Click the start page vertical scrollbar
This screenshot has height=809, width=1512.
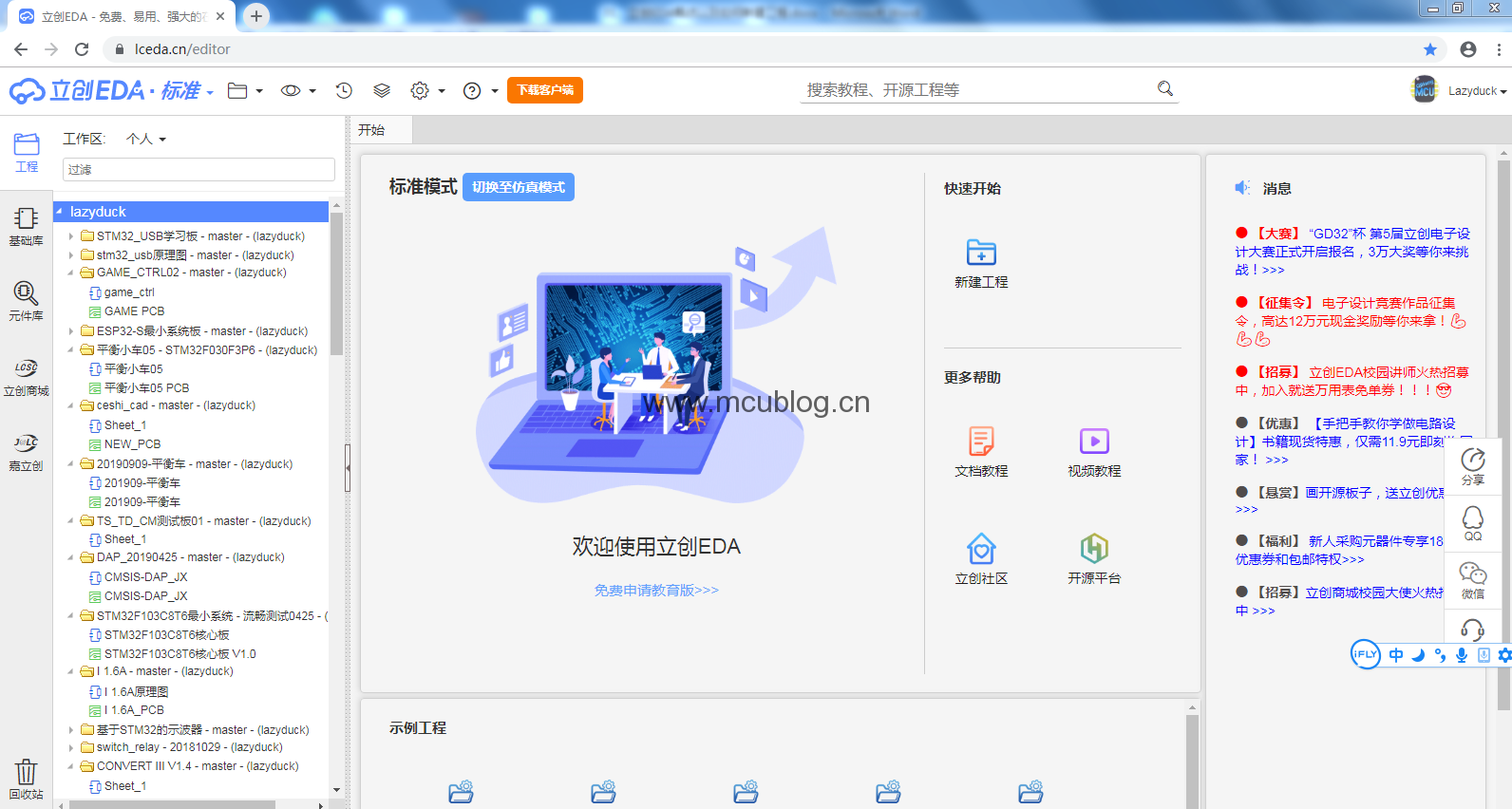coord(1503,435)
